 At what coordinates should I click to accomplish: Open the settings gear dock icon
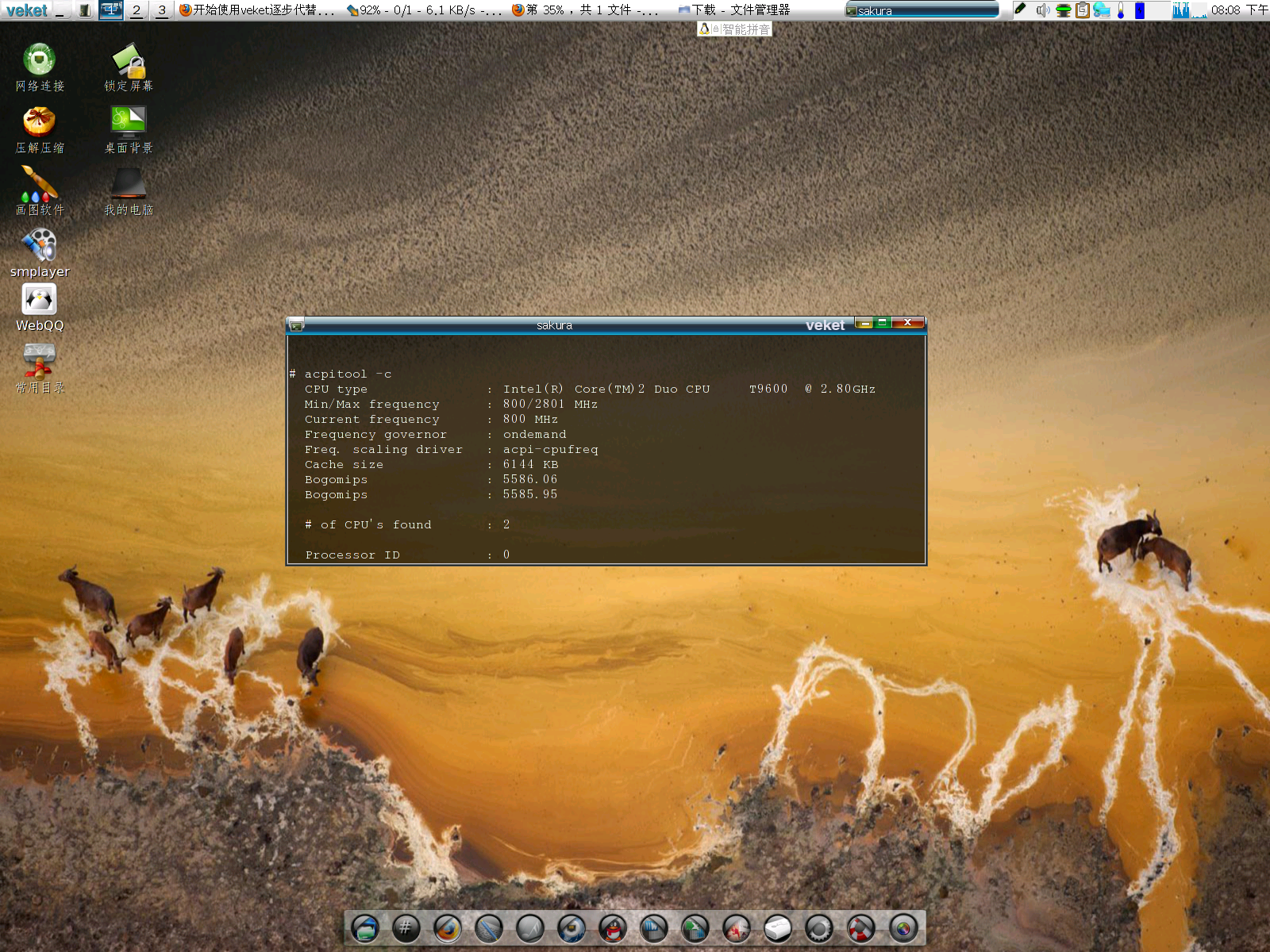(x=818, y=928)
